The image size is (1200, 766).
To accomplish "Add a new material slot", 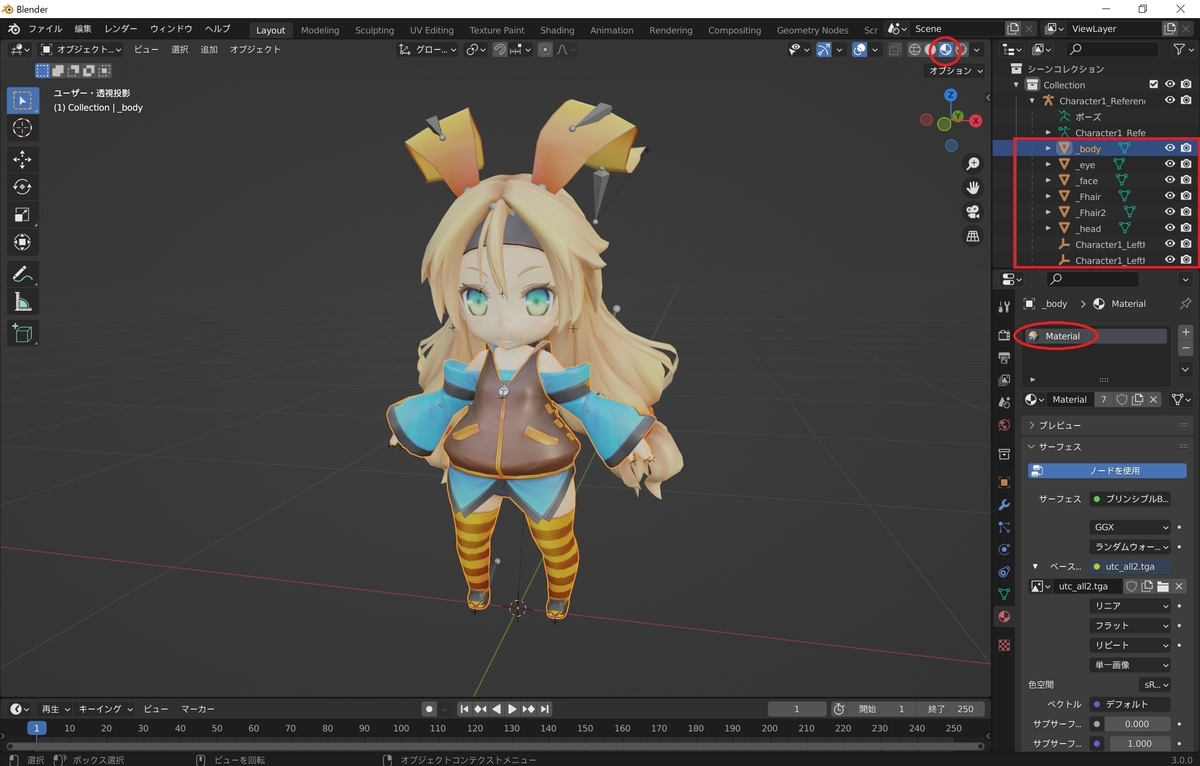I will click(1186, 332).
